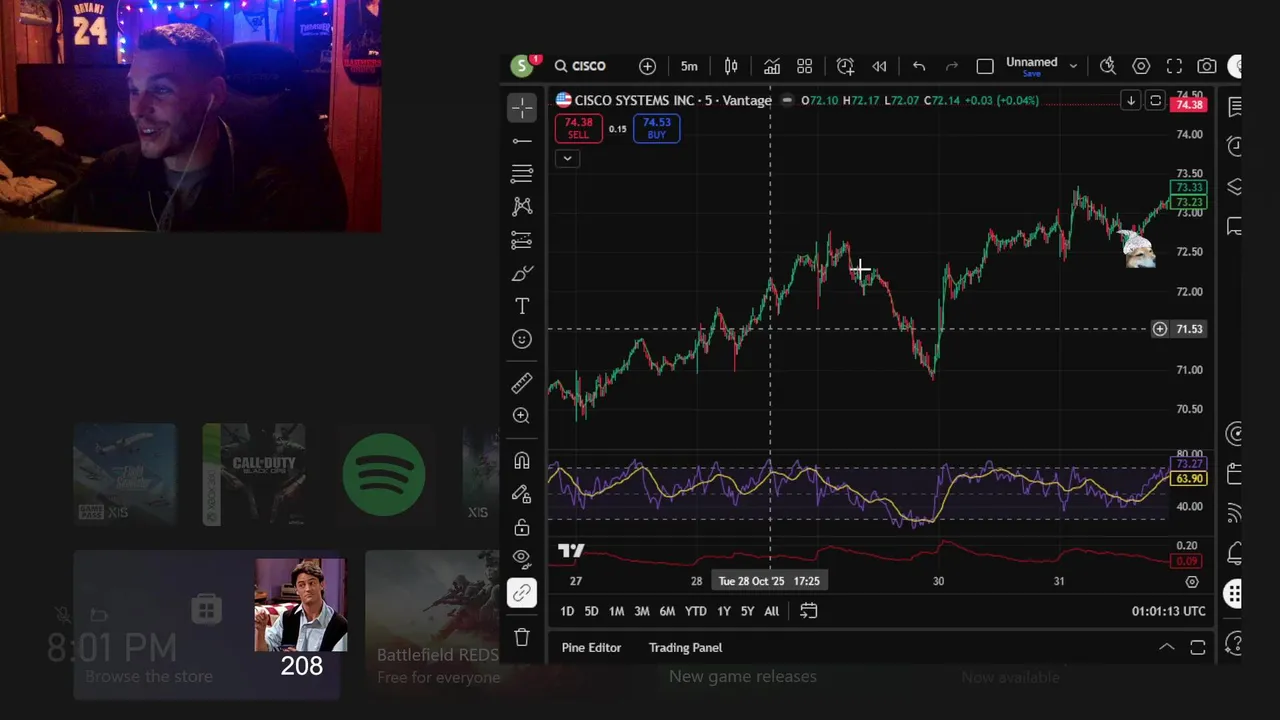Select the Text annotation tool
The height and width of the screenshot is (720, 1280).
(x=522, y=306)
